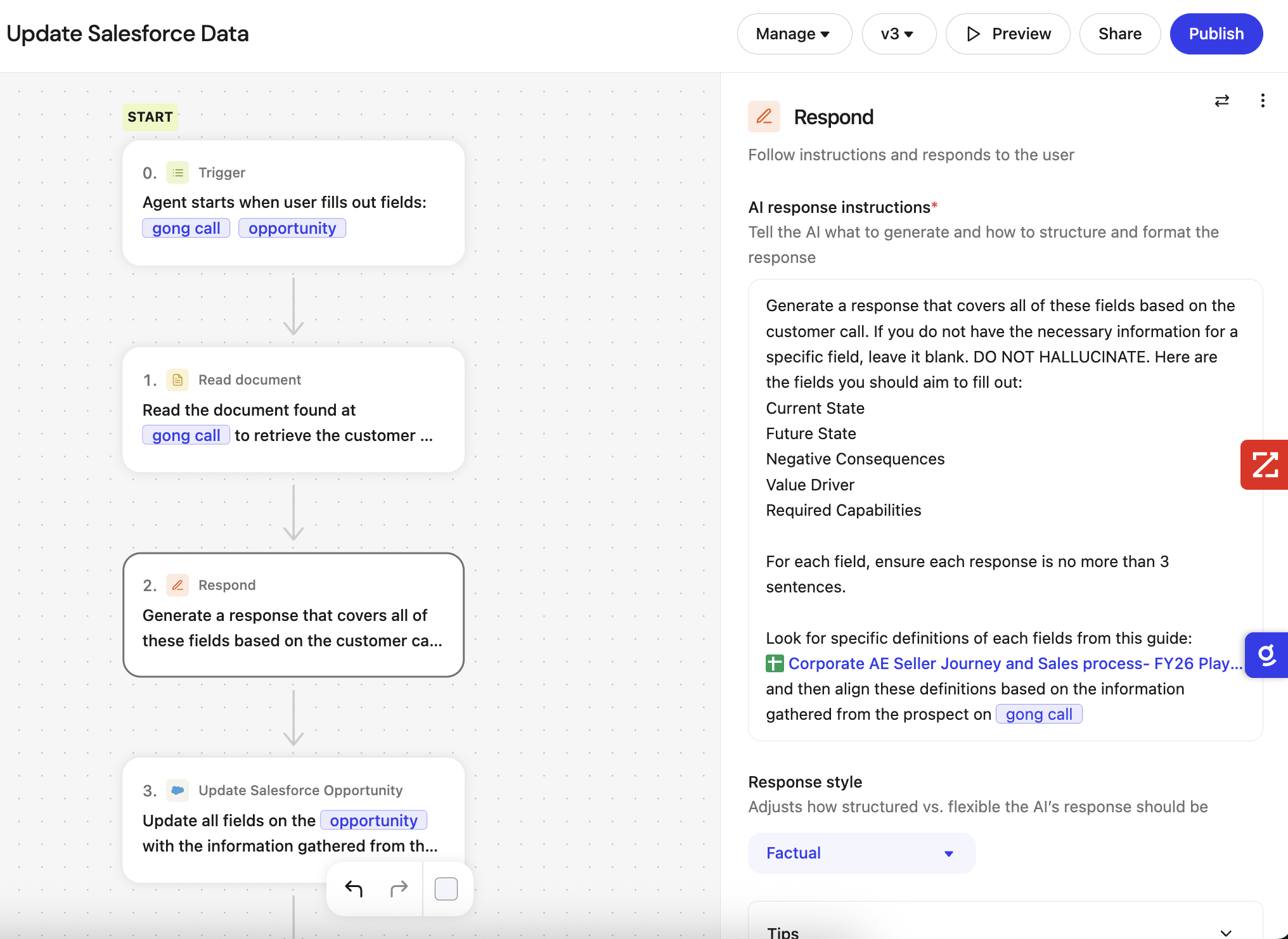The image size is (1288, 939).
Task: Click the gong call tag in Trigger card
Action: click(186, 228)
